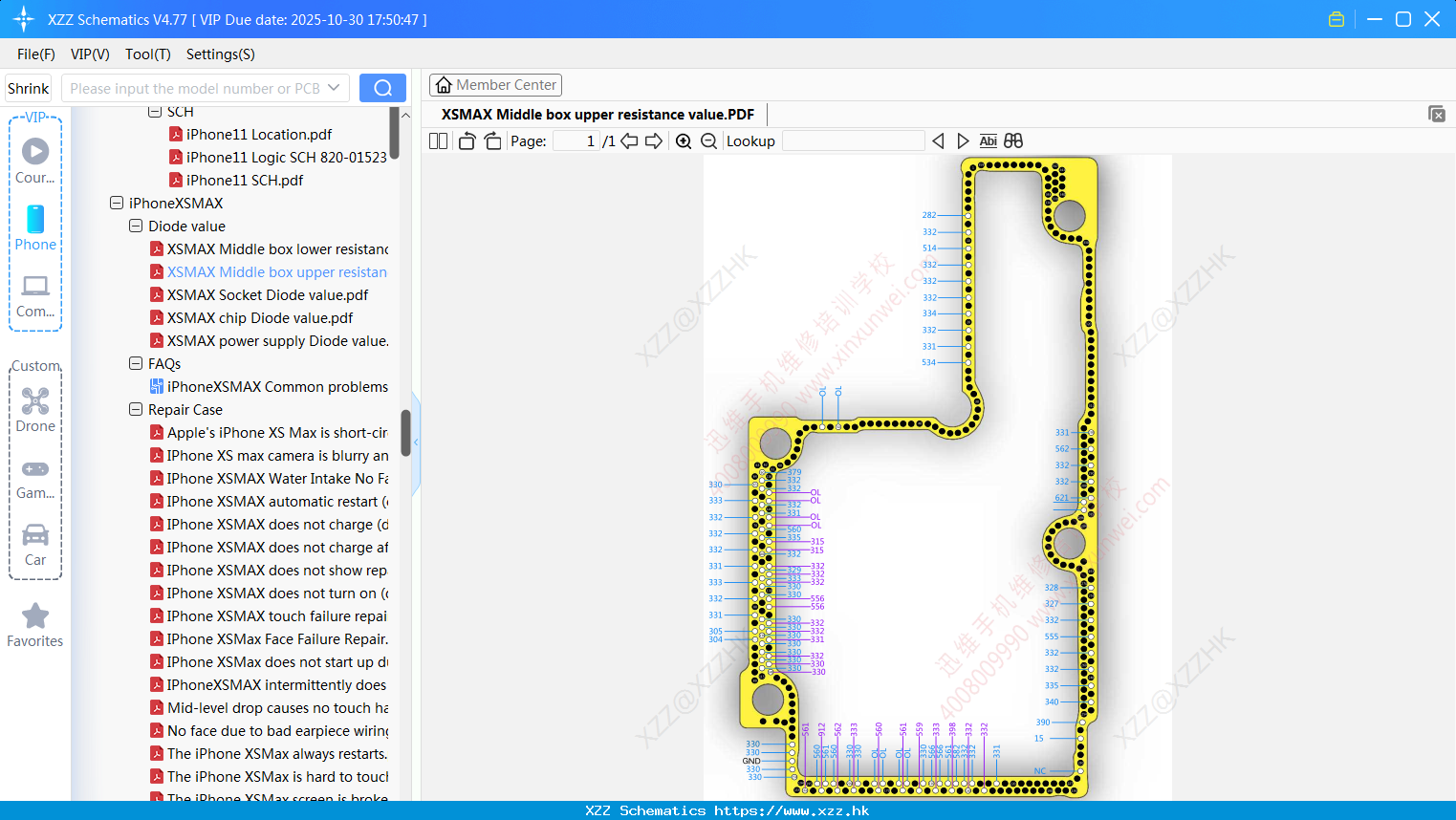This screenshot has width=1456, height=820.
Task: Open XSMAX Socket Diode value.pdf
Action: pos(259,295)
